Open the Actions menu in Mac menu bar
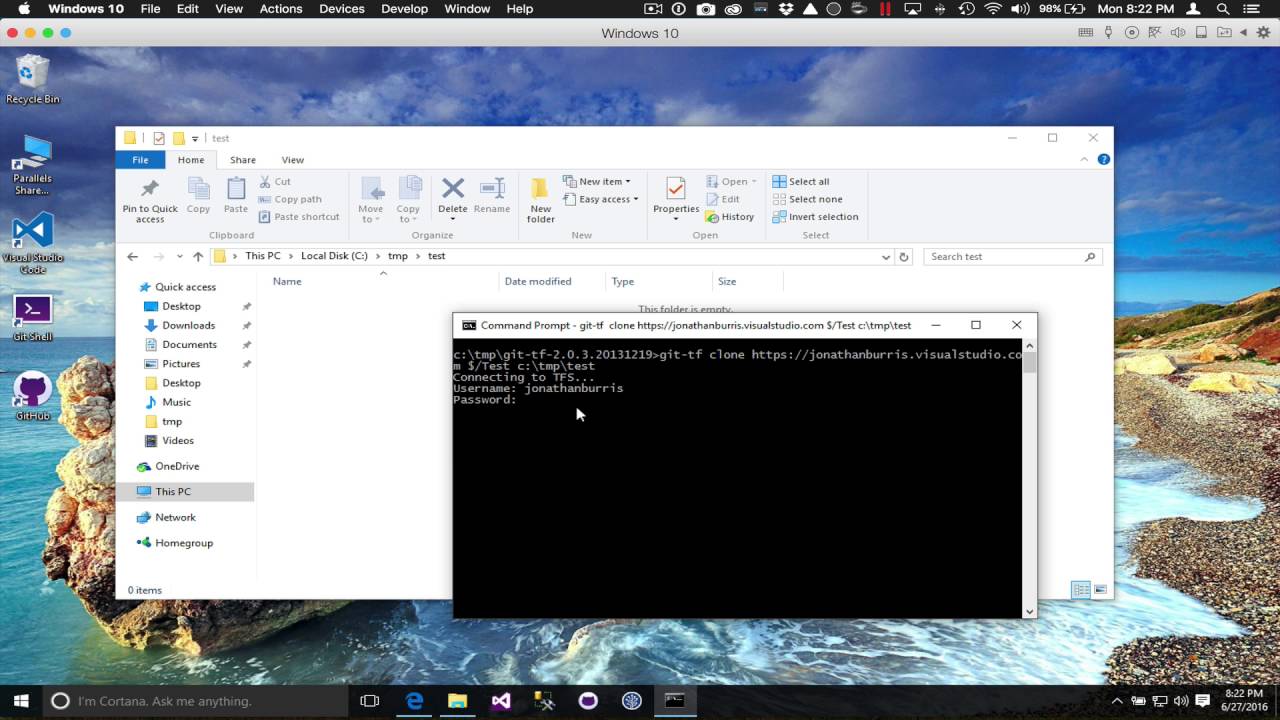The width and height of the screenshot is (1280, 720). point(281,9)
